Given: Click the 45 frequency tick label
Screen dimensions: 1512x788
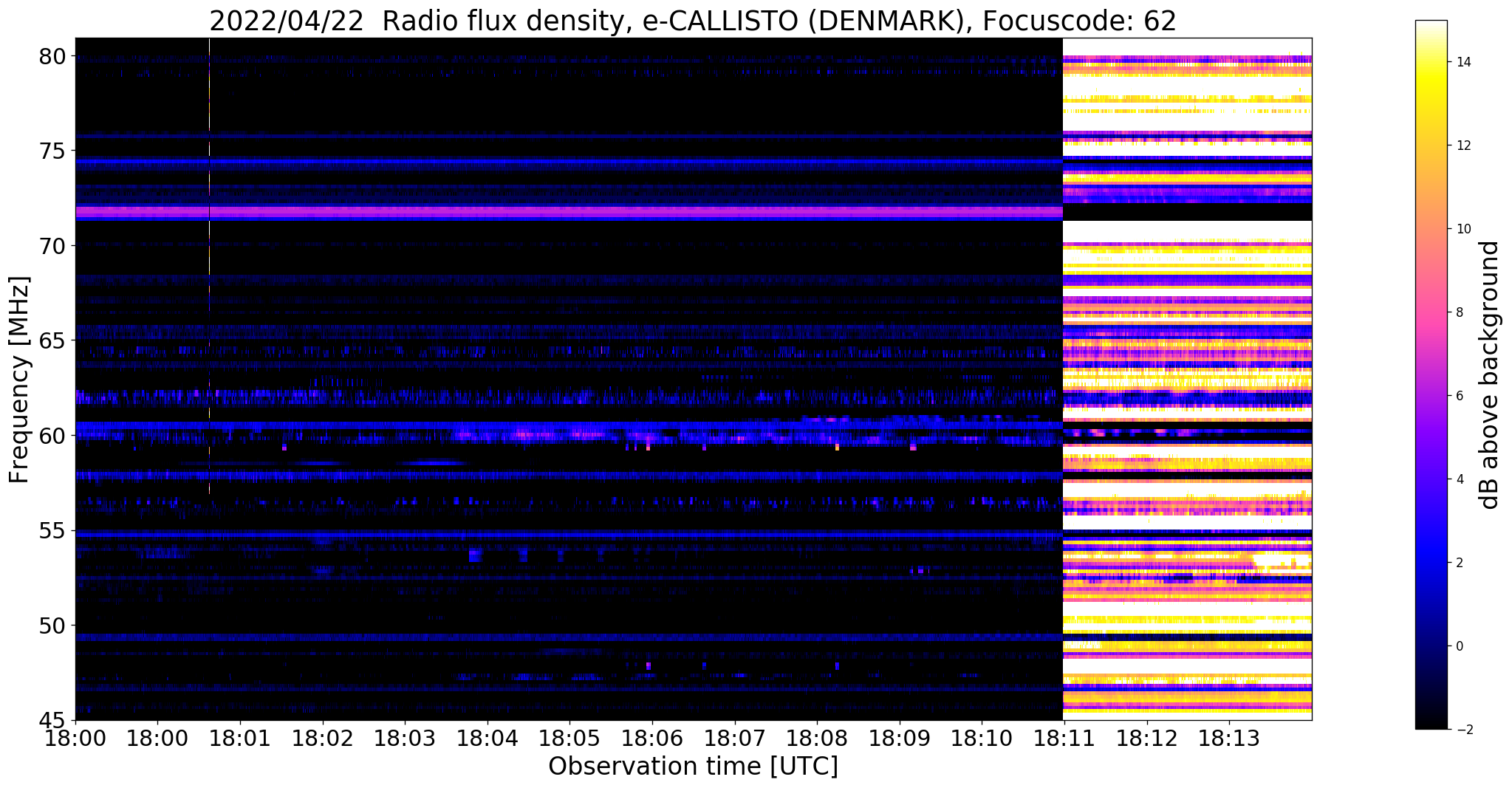Looking at the screenshot, I should click(x=52, y=721).
